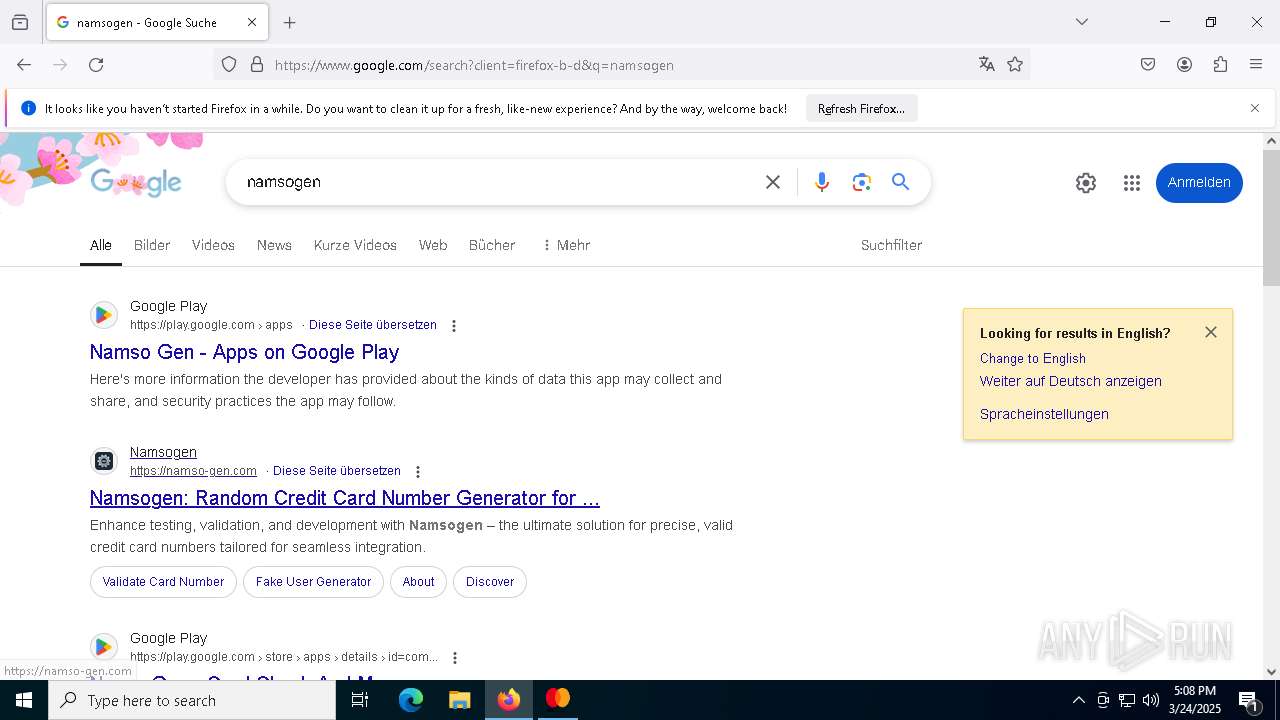Open the Firefox hamburger menu
The width and height of the screenshot is (1280, 720).
pos(1256,65)
